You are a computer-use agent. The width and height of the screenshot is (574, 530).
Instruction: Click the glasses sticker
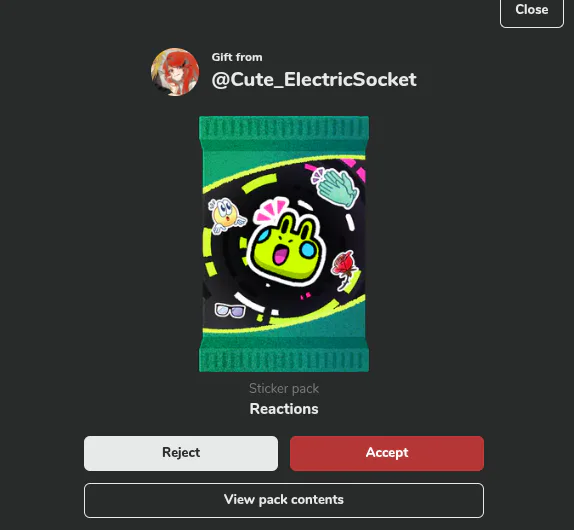click(x=230, y=310)
